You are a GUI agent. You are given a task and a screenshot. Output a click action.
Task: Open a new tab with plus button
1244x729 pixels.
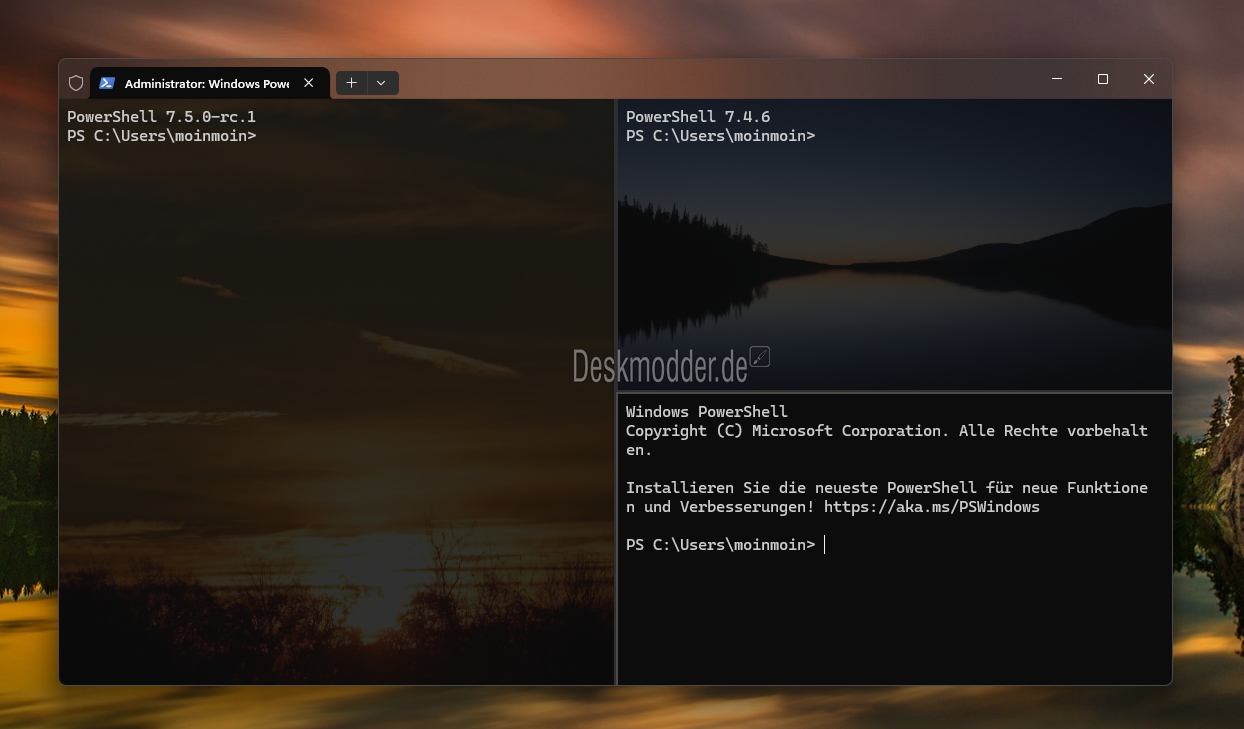(351, 83)
